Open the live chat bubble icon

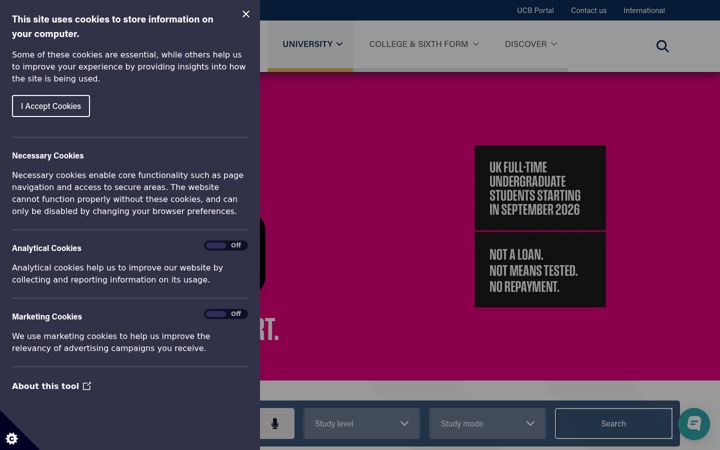pyautogui.click(x=694, y=423)
